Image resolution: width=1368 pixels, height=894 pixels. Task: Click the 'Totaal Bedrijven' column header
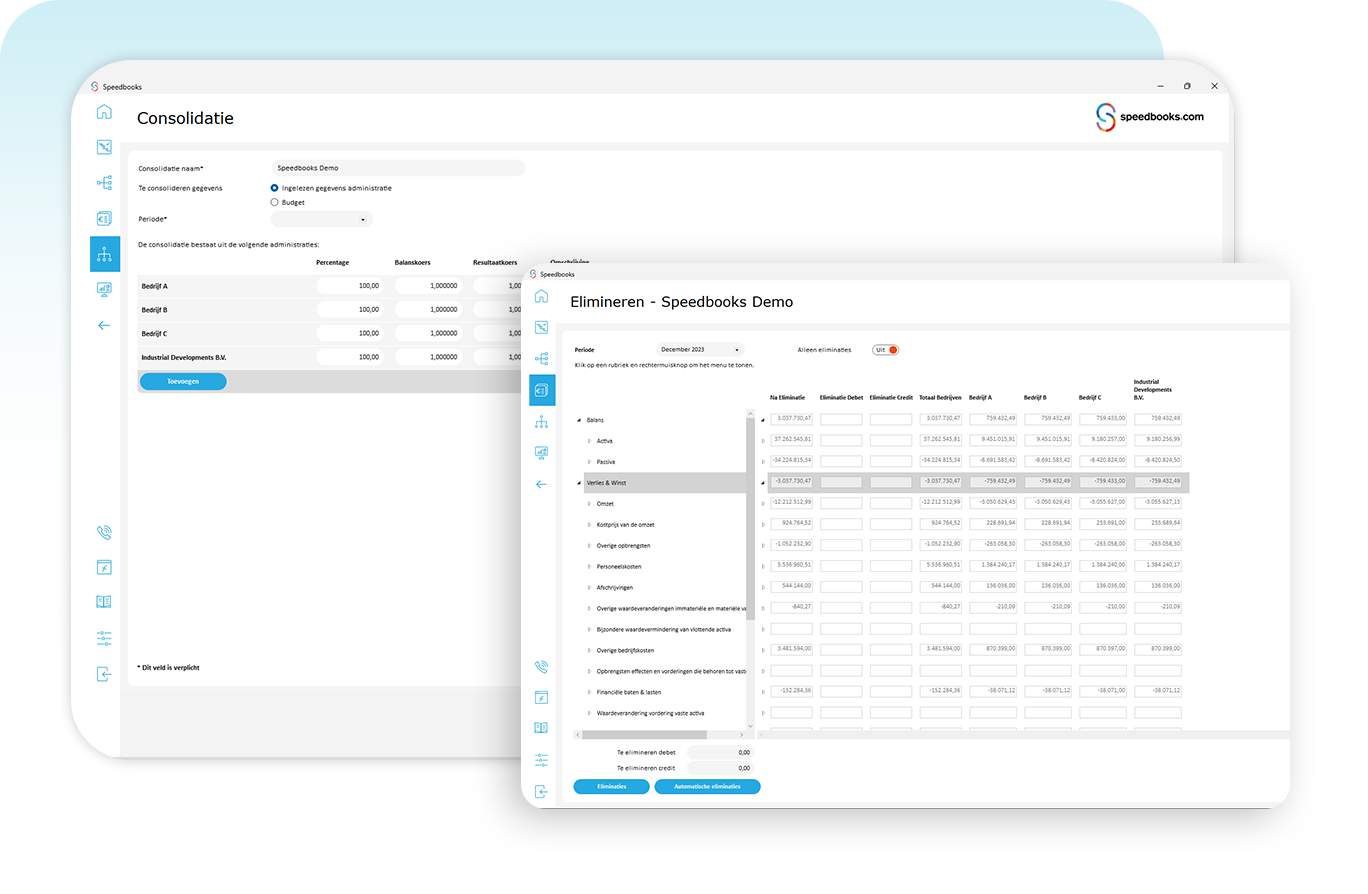[x=940, y=397]
